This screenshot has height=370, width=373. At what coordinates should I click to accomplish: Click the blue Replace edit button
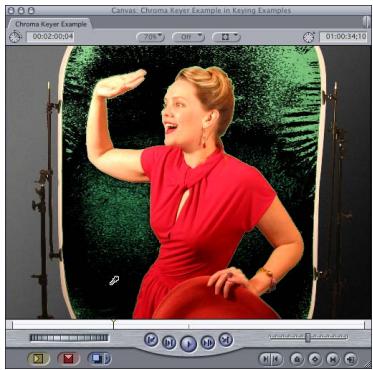point(97,359)
